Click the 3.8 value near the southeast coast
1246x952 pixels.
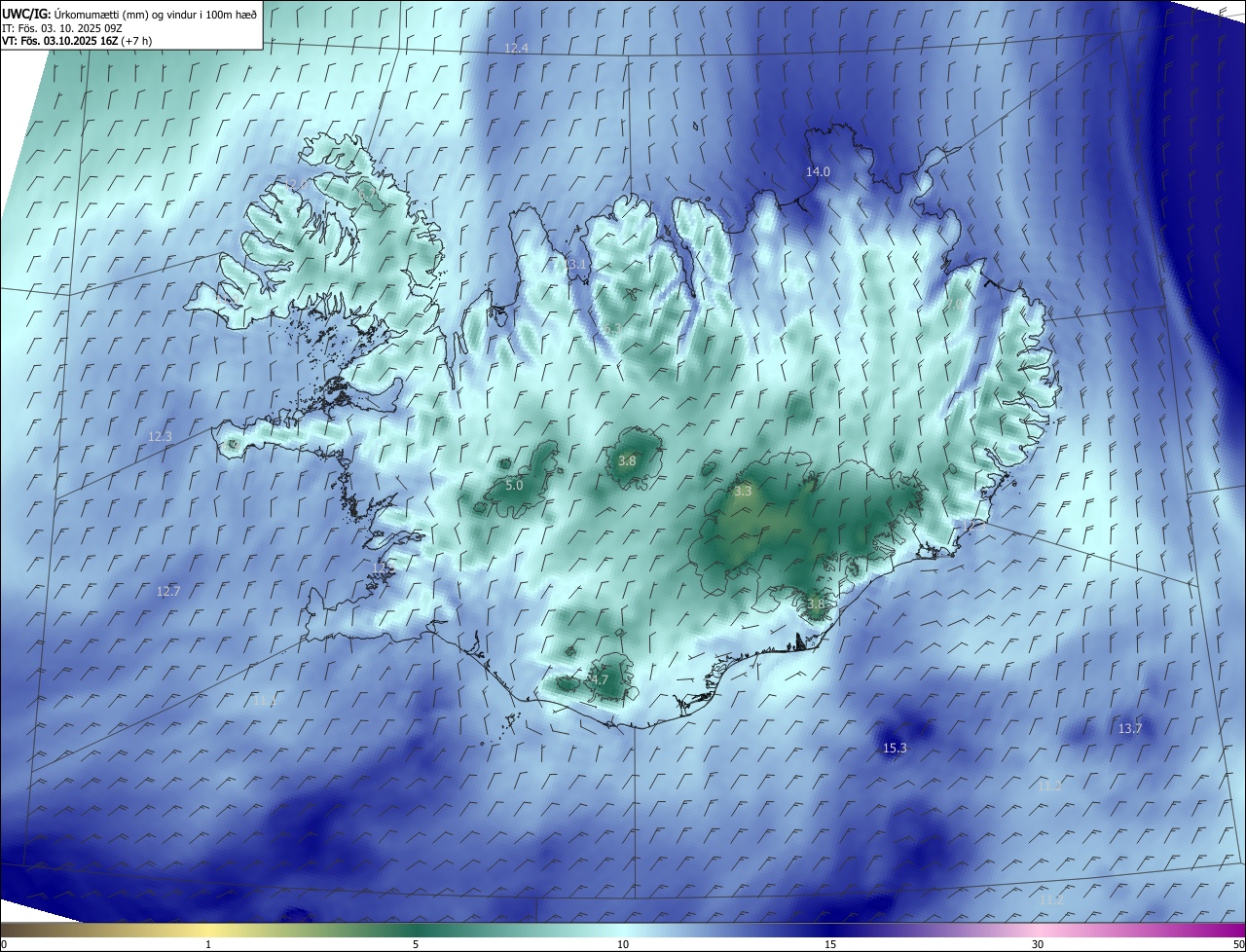(816, 604)
